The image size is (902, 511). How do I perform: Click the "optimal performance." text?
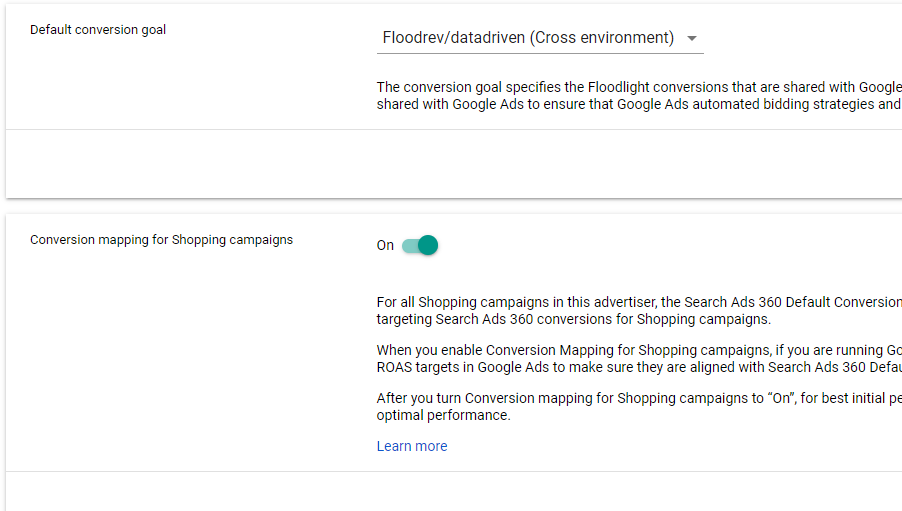[443, 415]
